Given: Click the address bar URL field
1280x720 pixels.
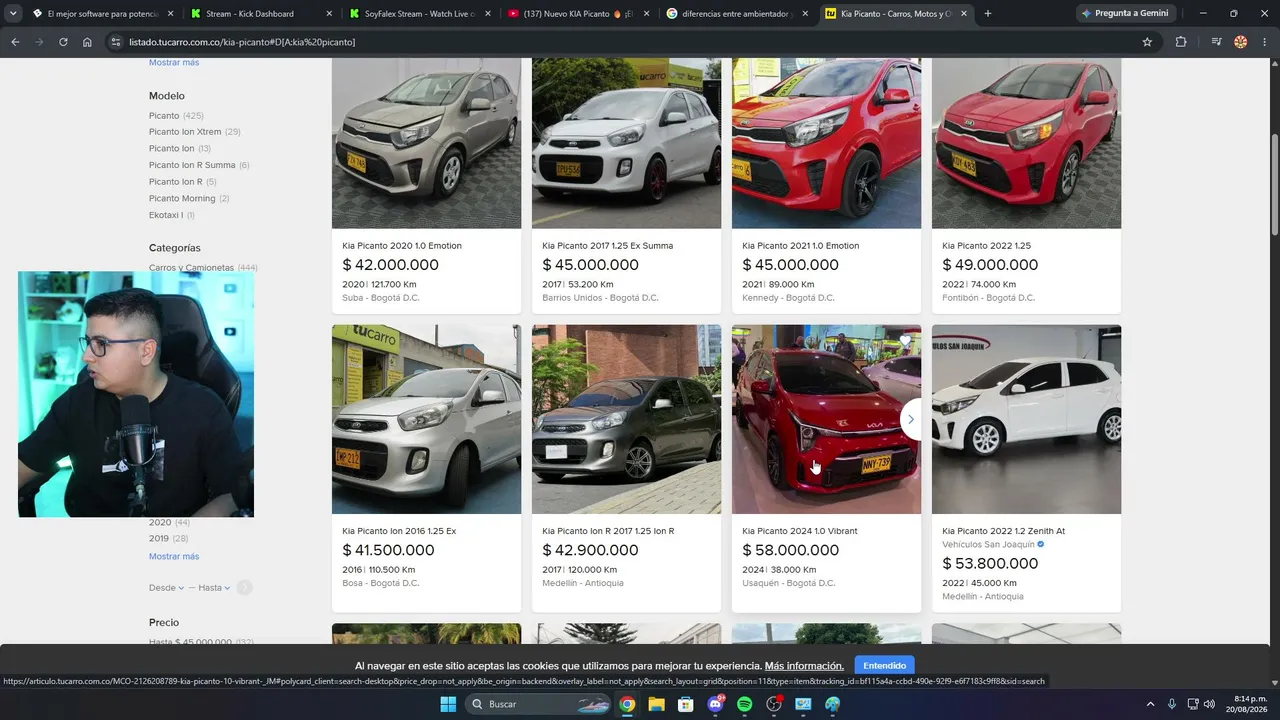Looking at the screenshot, I should click(x=620, y=42).
